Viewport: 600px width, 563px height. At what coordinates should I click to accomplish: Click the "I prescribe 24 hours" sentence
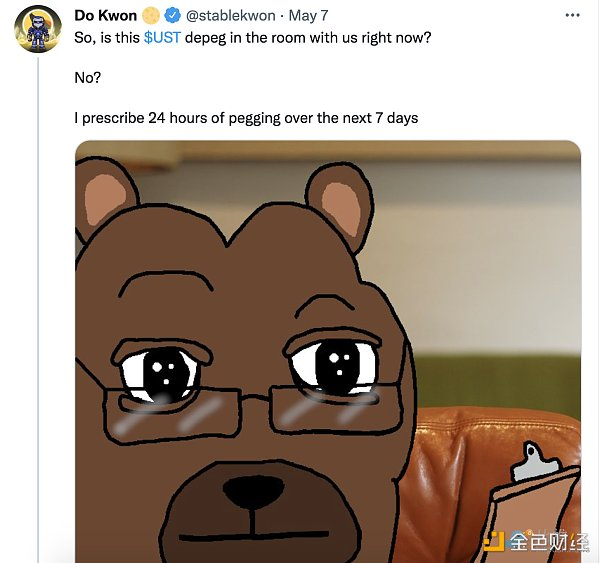[246, 118]
